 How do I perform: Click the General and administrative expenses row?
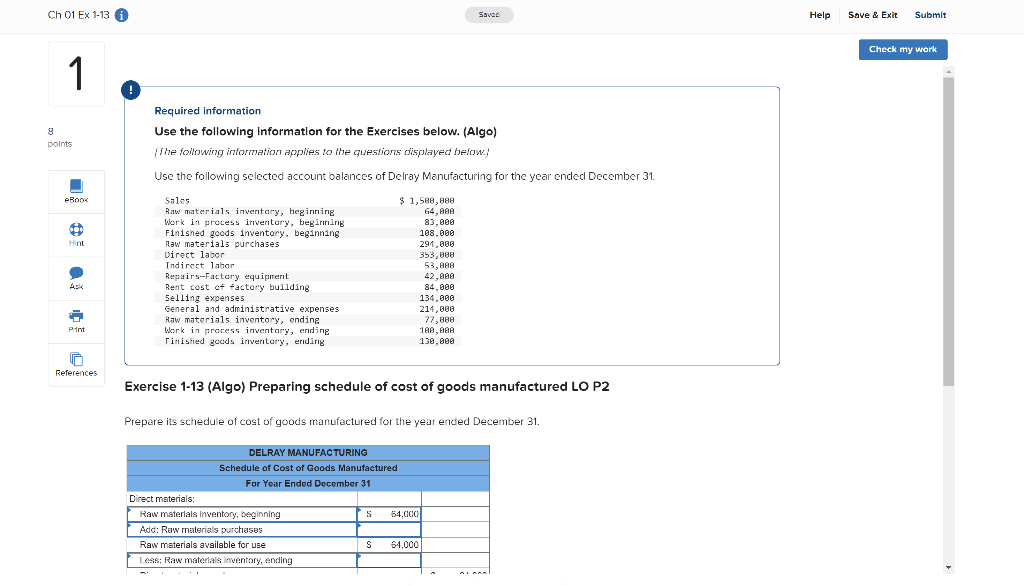coord(308,309)
